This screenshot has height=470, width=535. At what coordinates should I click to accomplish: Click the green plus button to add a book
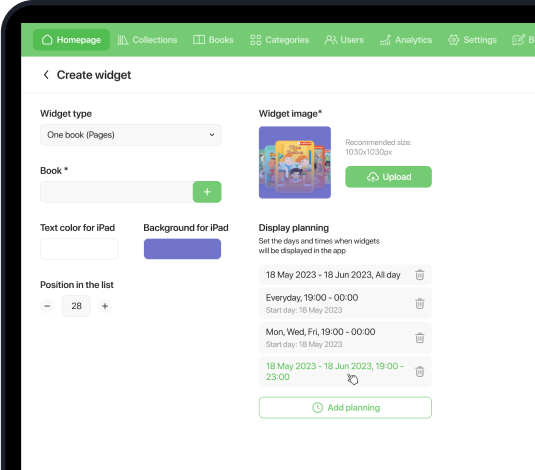(207, 192)
